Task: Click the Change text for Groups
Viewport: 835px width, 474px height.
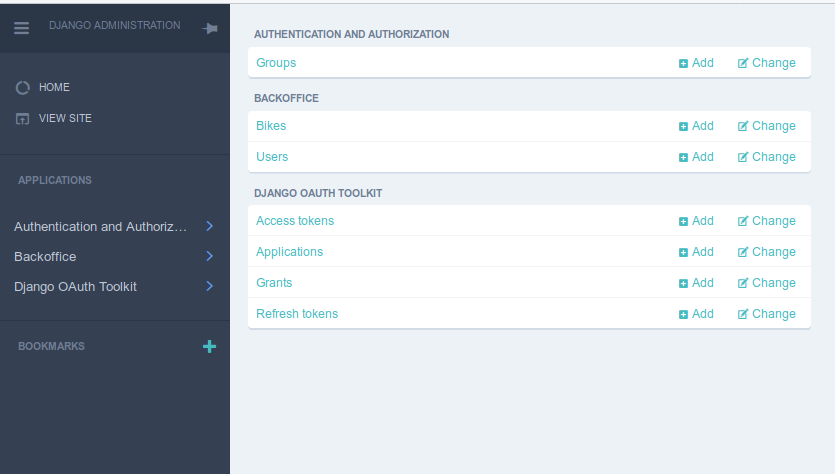Action: pos(774,63)
